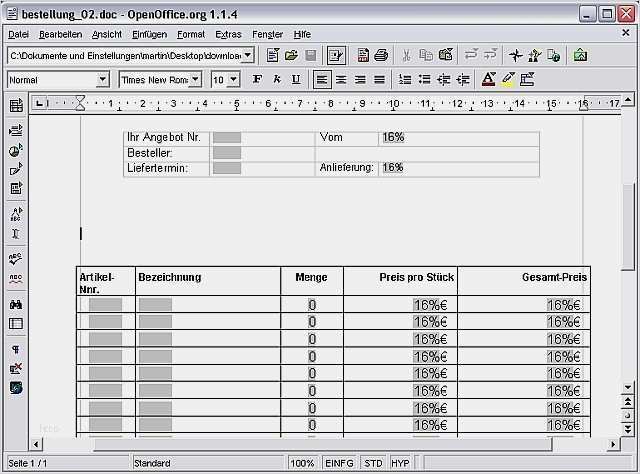This screenshot has width=640, height=474.
Task: Open a file with the Open icon
Action: [x=291, y=55]
